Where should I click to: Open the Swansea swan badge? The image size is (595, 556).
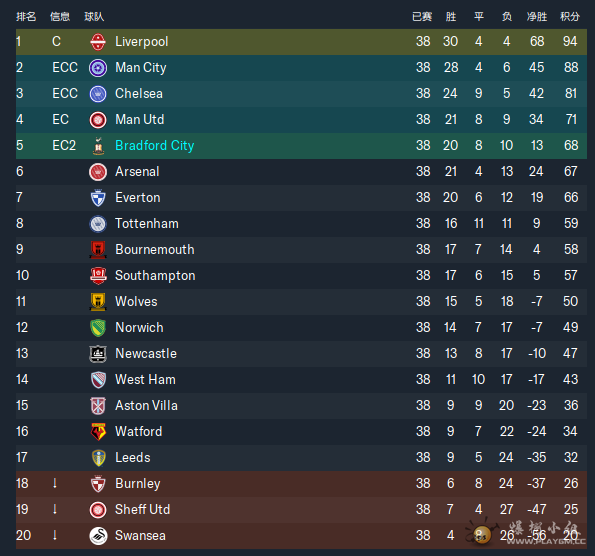click(98, 536)
